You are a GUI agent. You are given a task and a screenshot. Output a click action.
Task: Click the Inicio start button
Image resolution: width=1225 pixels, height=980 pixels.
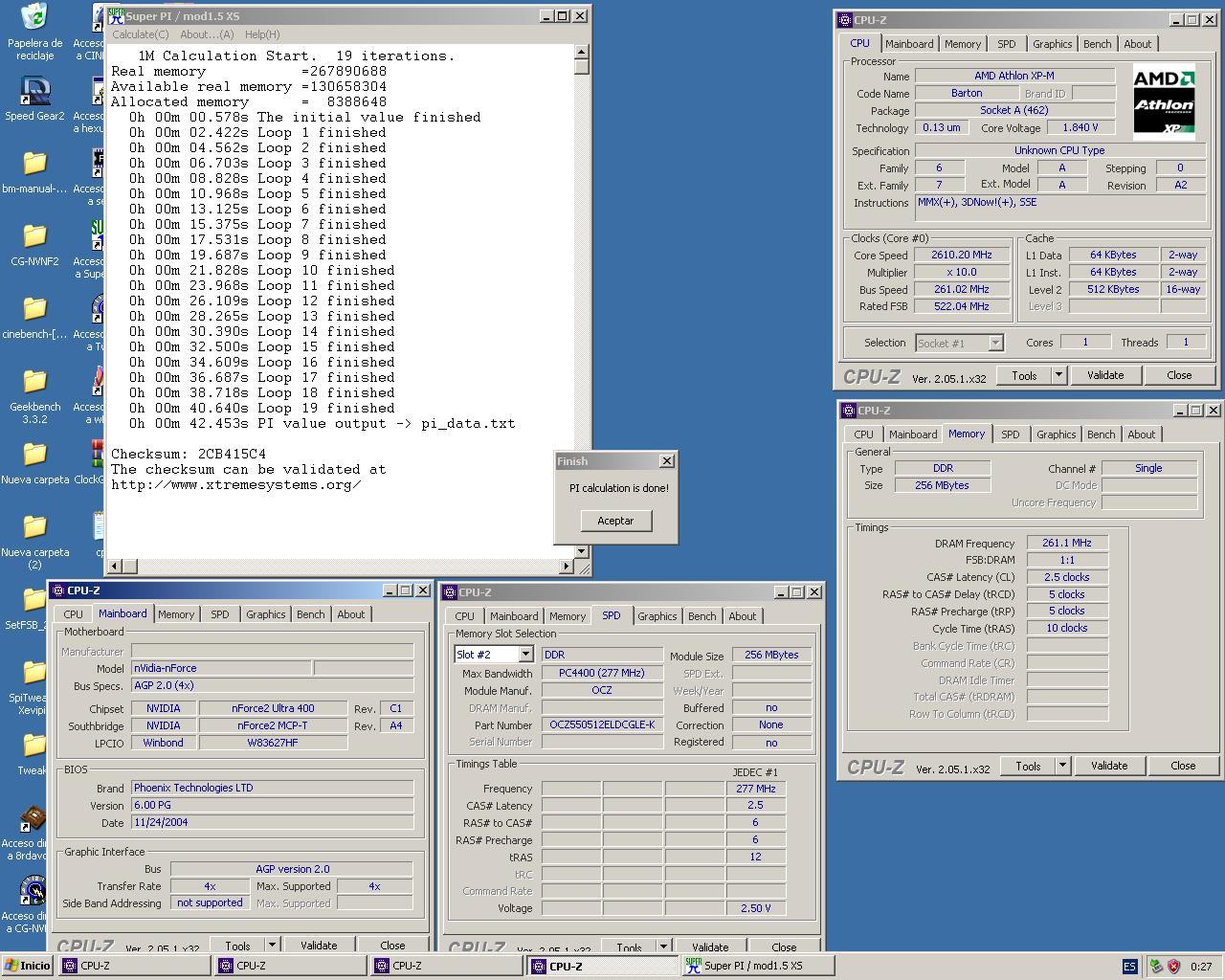[x=27, y=966]
